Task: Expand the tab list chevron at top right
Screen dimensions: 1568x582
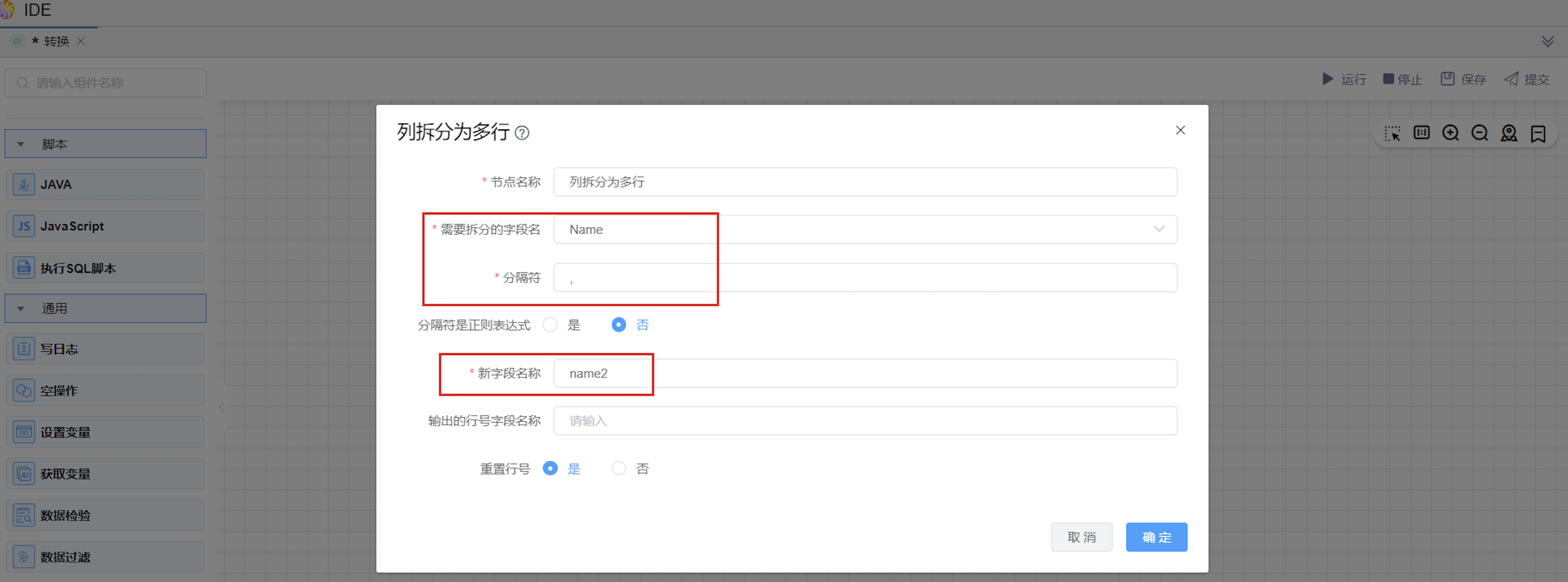Action: pos(1548,41)
